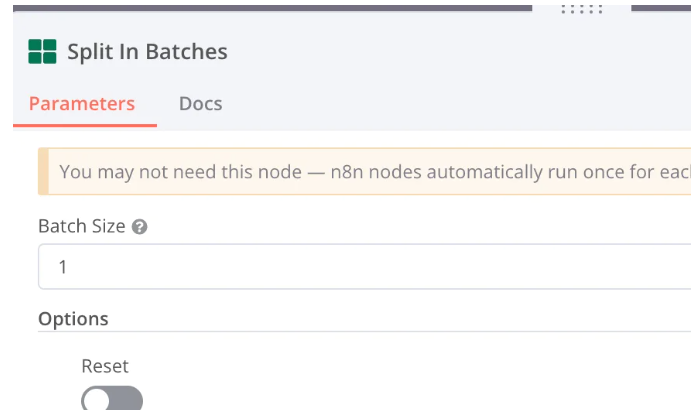Click the Options section heading
Viewport: 693px width, 410px height.
pyautogui.click(x=73, y=319)
